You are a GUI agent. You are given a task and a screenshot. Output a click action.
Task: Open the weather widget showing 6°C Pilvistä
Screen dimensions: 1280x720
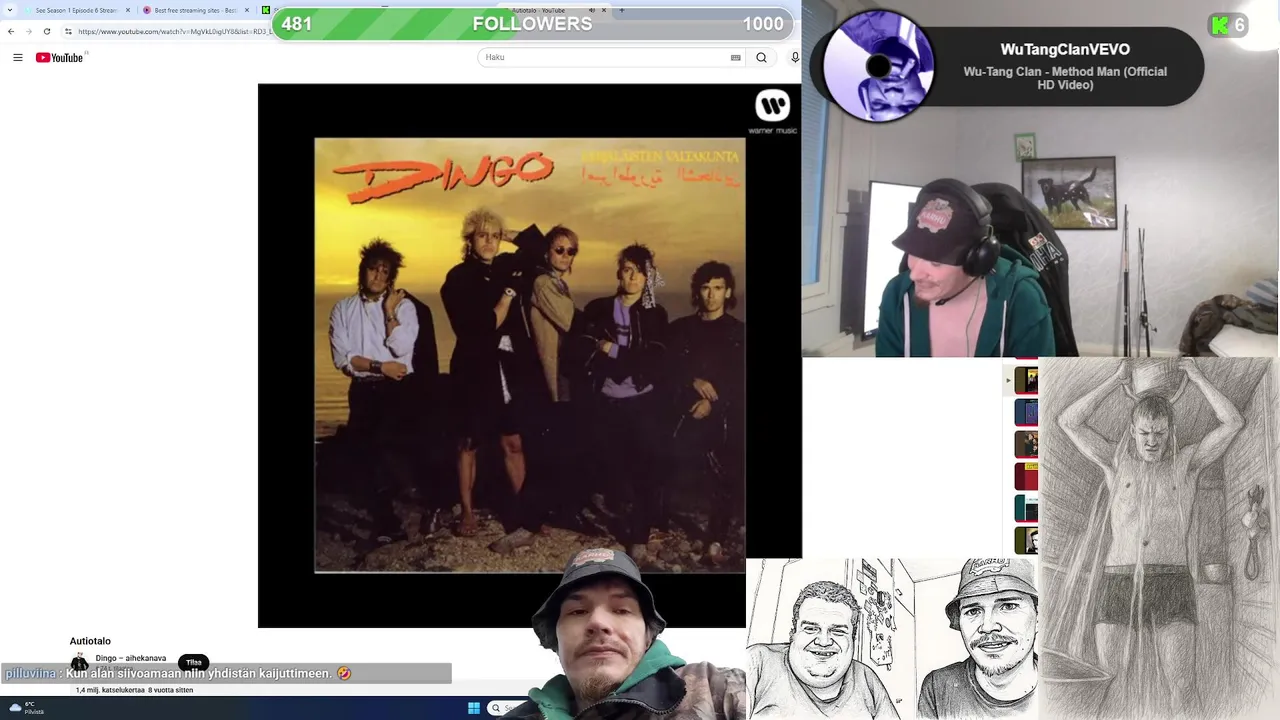click(27, 708)
